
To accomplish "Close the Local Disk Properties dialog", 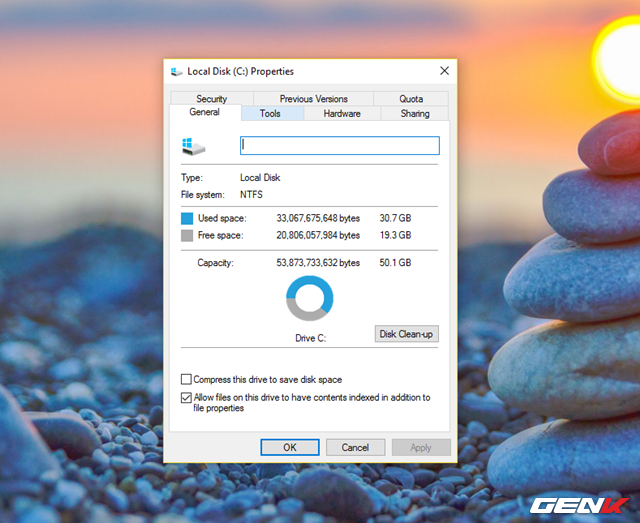I will tap(444, 71).
